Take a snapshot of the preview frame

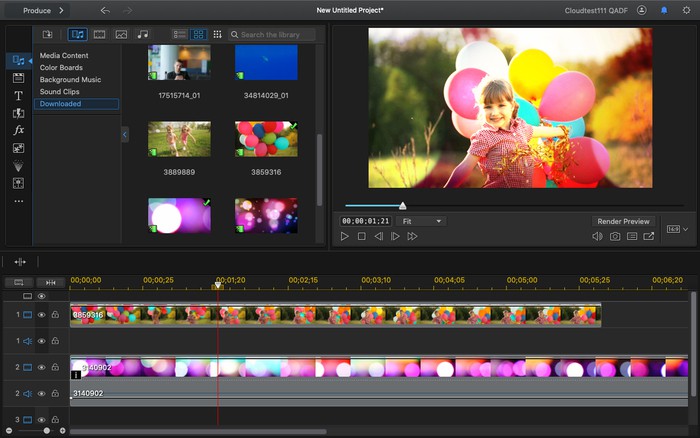point(615,237)
